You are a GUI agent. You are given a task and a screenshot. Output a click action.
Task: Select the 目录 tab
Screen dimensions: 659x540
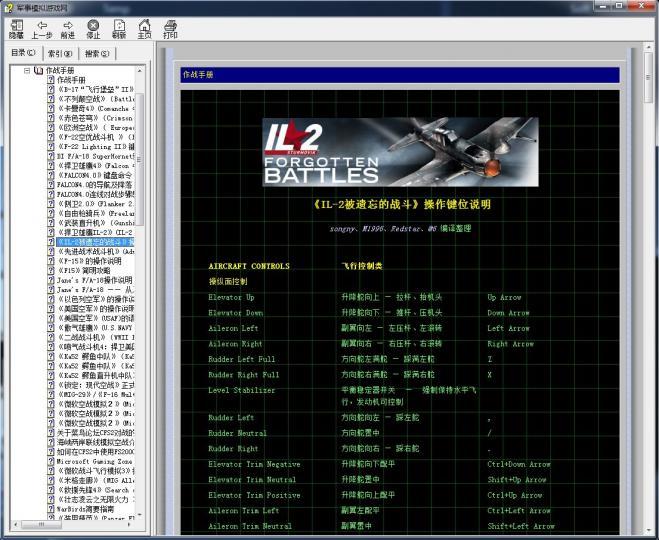22,53
